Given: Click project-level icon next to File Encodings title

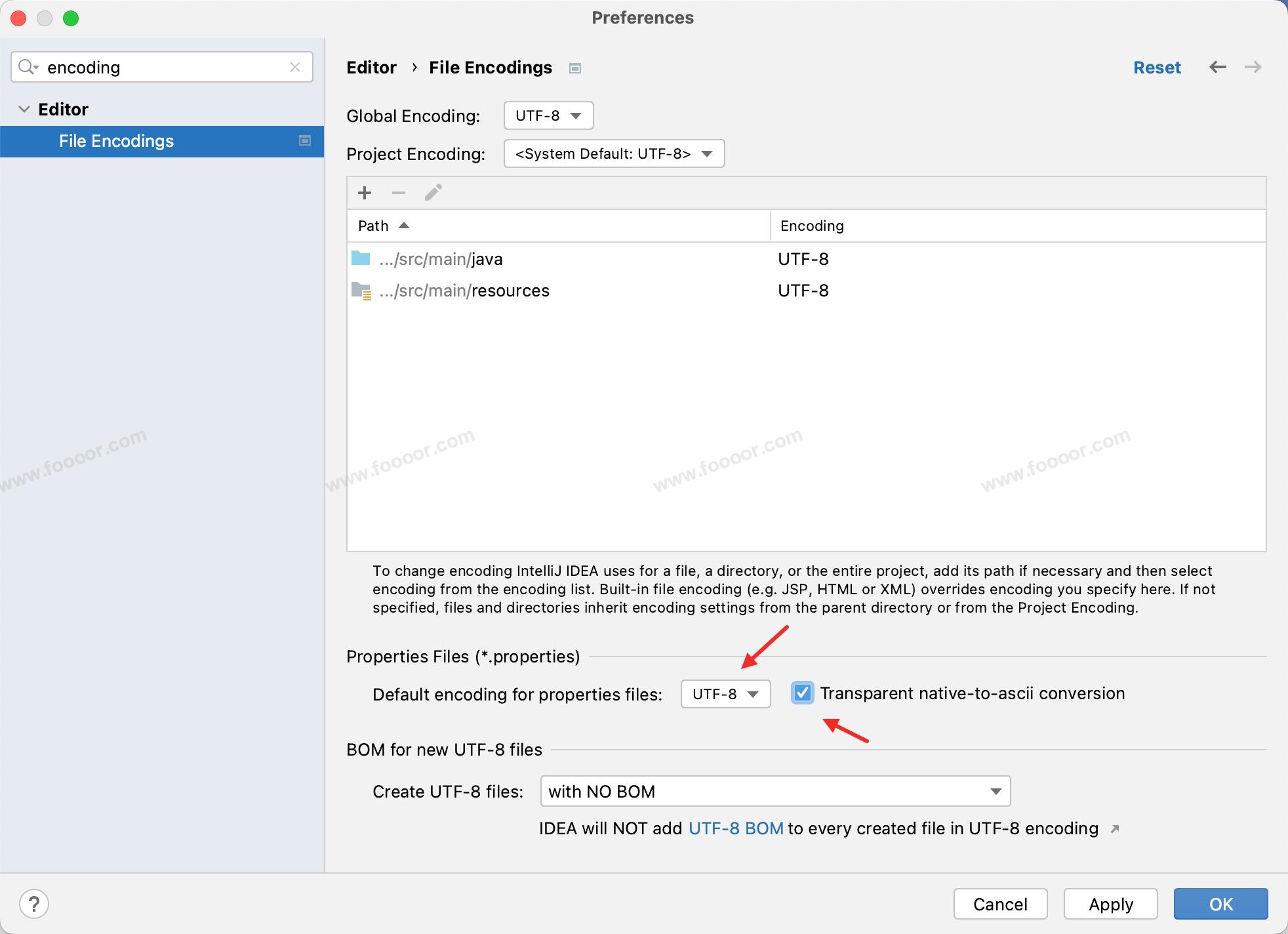Looking at the screenshot, I should [x=575, y=68].
